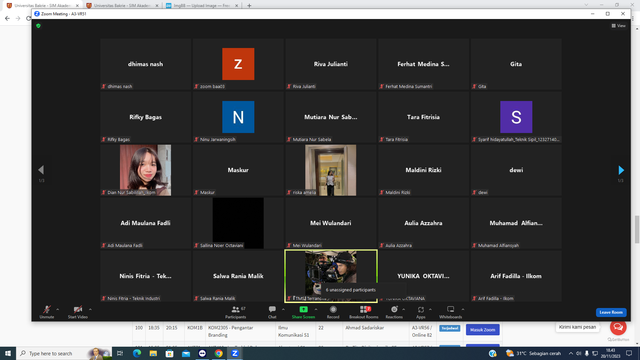Select the Mei Wulandari participant tile

pyautogui.click(x=331, y=223)
